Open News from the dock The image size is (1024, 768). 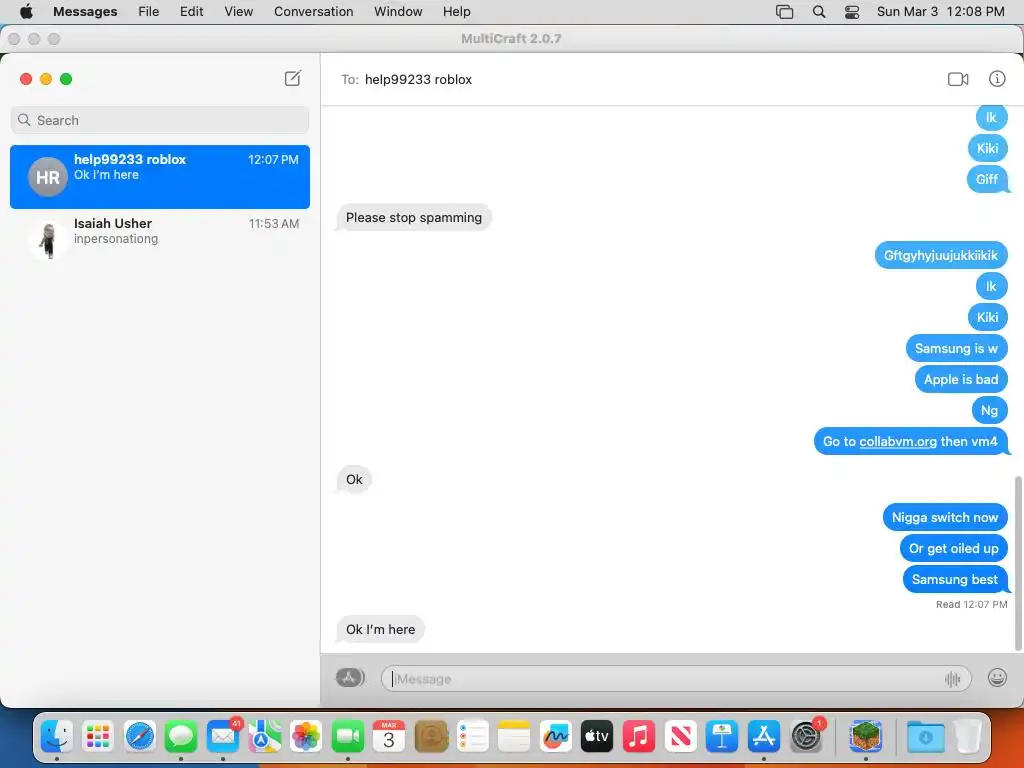680,737
